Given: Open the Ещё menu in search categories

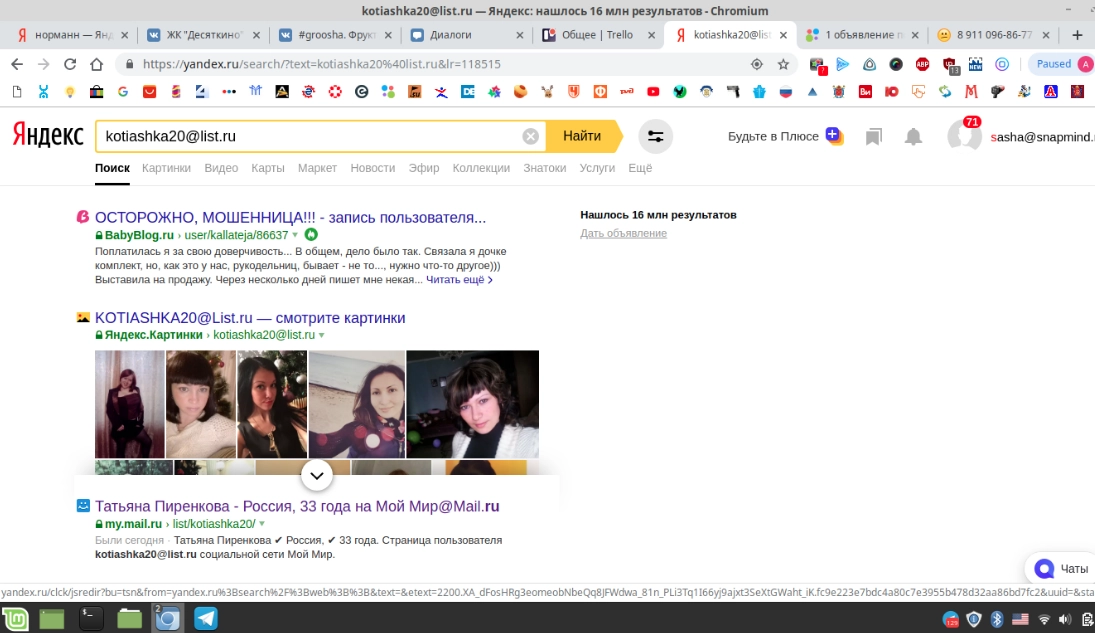Looking at the screenshot, I should [640, 168].
